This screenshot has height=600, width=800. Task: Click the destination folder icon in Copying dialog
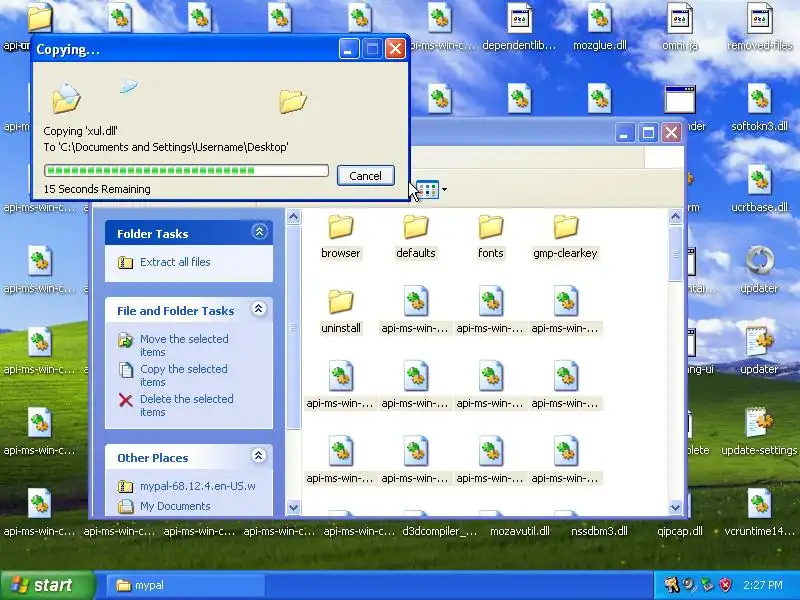[293, 101]
